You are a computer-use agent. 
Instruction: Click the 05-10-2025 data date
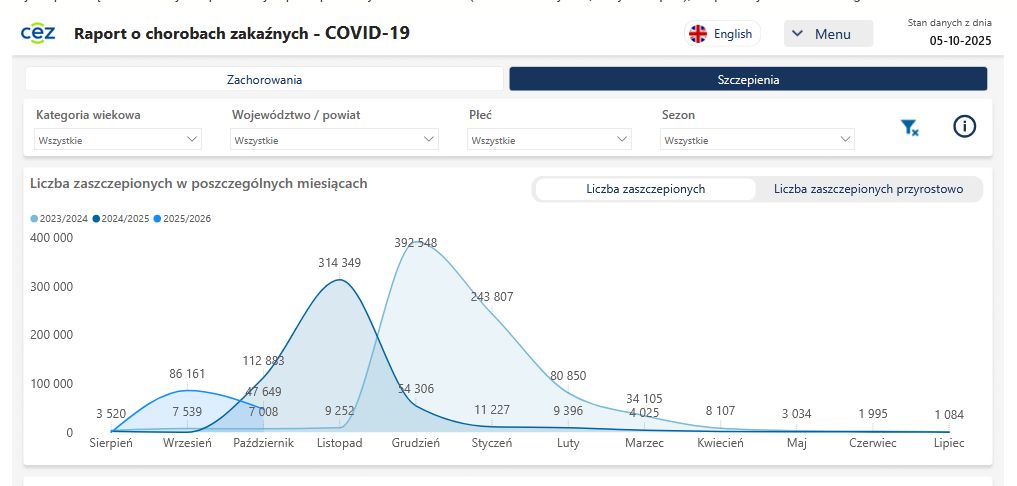[x=961, y=41]
